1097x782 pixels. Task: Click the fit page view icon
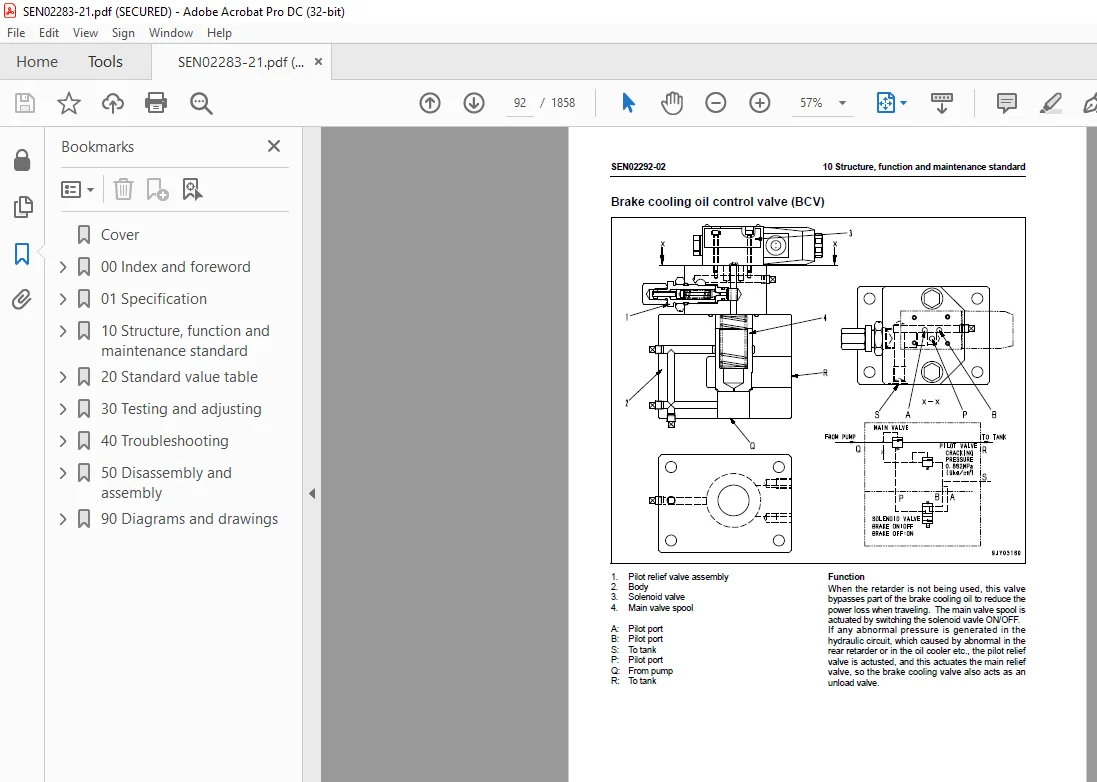click(886, 104)
